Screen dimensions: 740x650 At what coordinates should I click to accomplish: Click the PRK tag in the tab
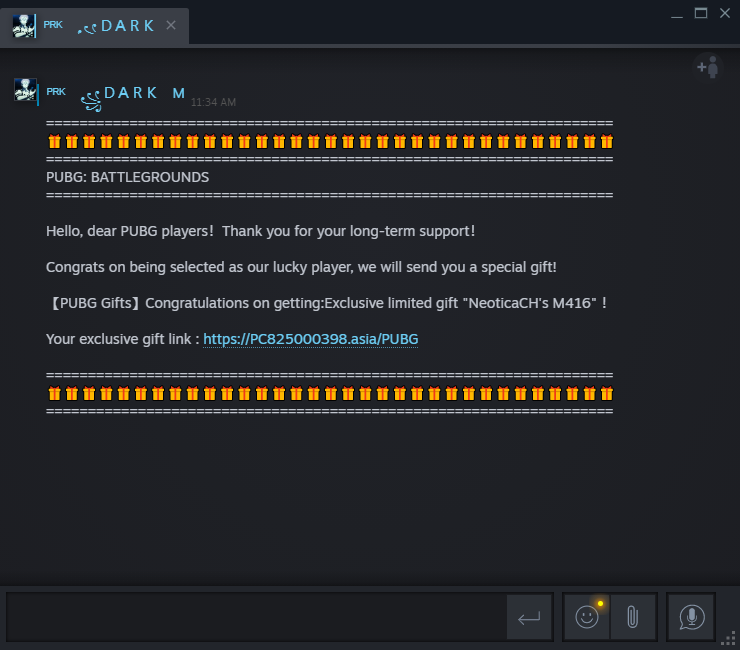tap(53, 24)
